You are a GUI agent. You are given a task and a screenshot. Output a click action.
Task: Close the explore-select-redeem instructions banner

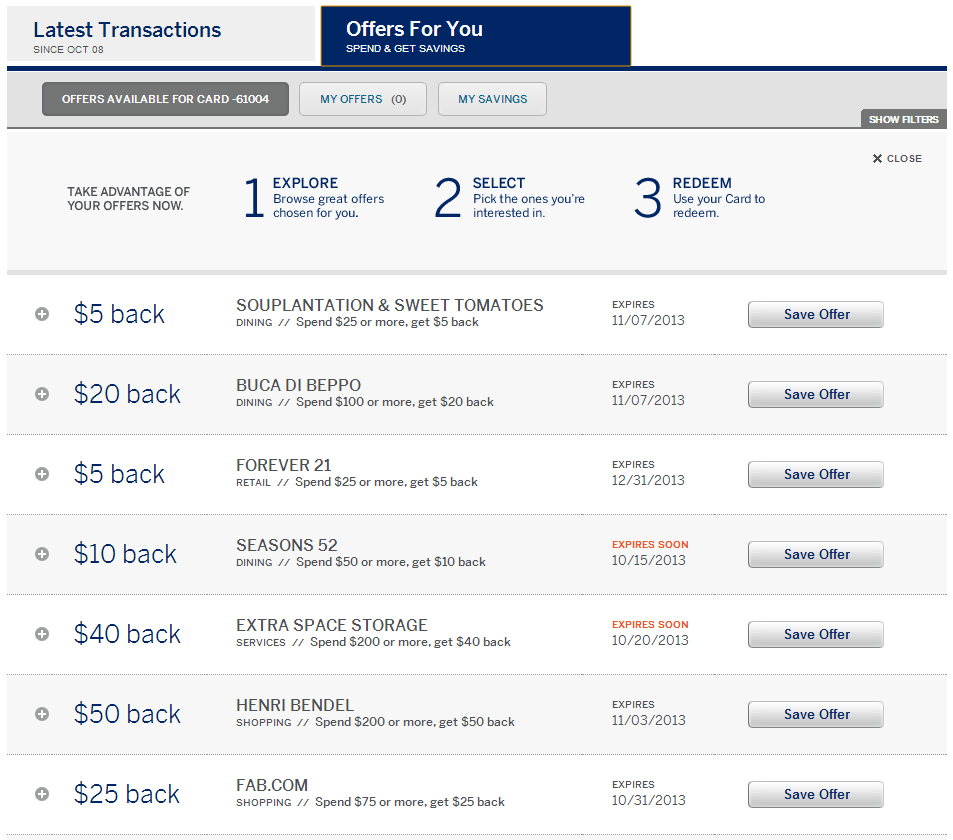(897, 159)
